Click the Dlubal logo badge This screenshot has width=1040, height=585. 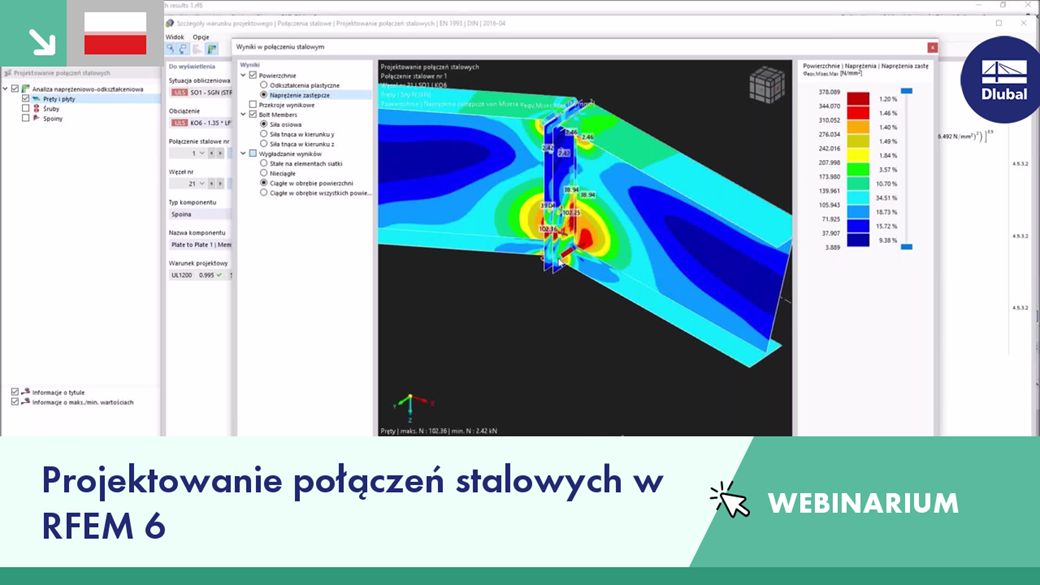tap(1003, 80)
